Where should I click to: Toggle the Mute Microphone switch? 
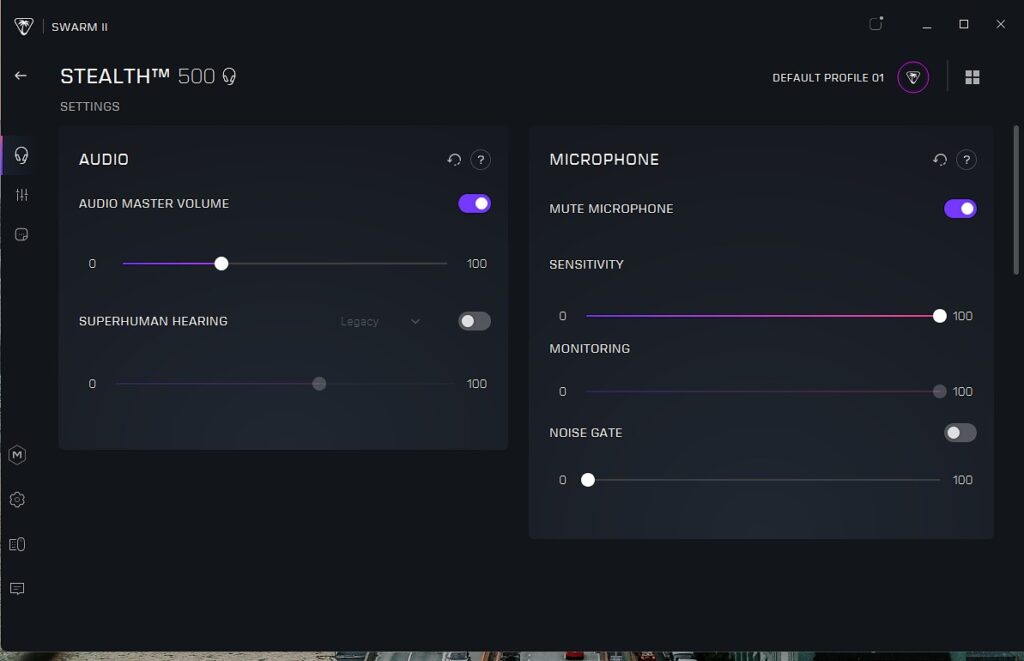(x=960, y=209)
